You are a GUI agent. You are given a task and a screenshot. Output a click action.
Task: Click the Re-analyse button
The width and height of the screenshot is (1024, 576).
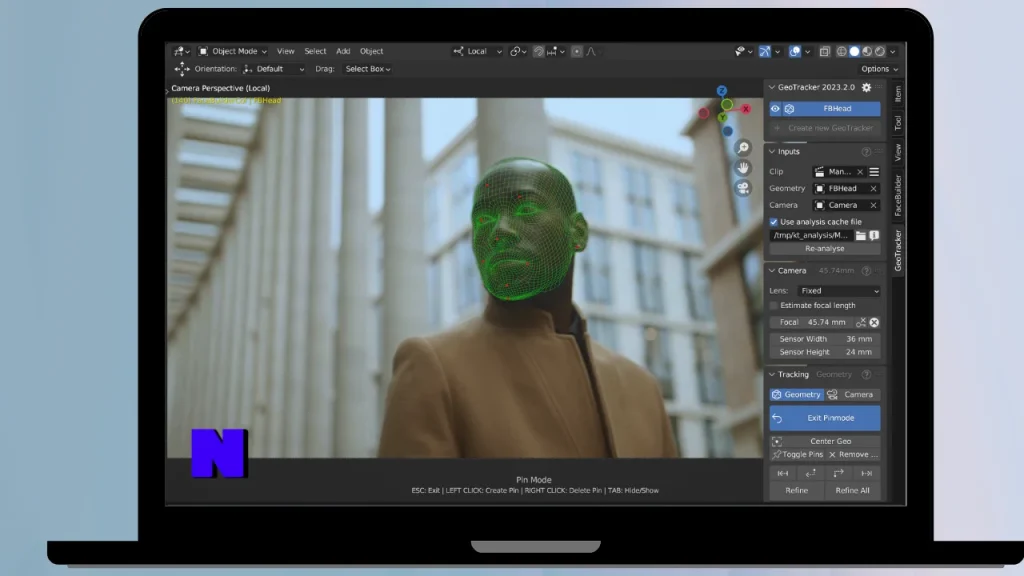click(x=825, y=248)
